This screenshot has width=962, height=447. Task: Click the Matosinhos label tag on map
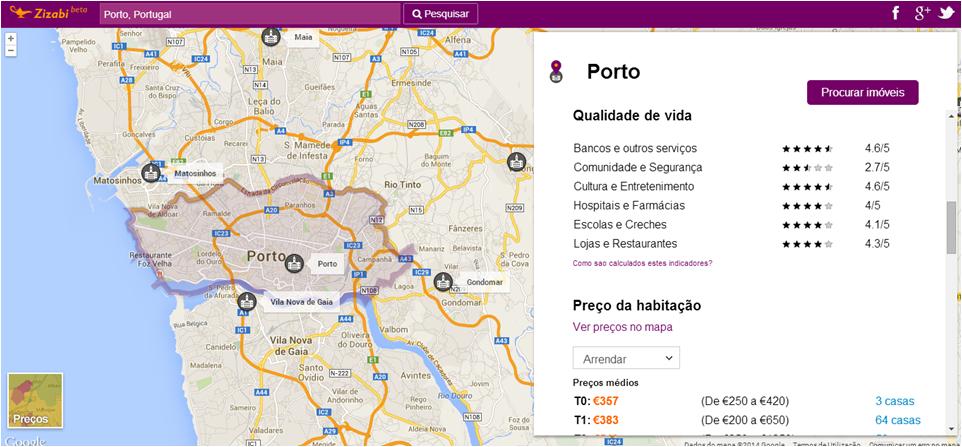pos(195,174)
